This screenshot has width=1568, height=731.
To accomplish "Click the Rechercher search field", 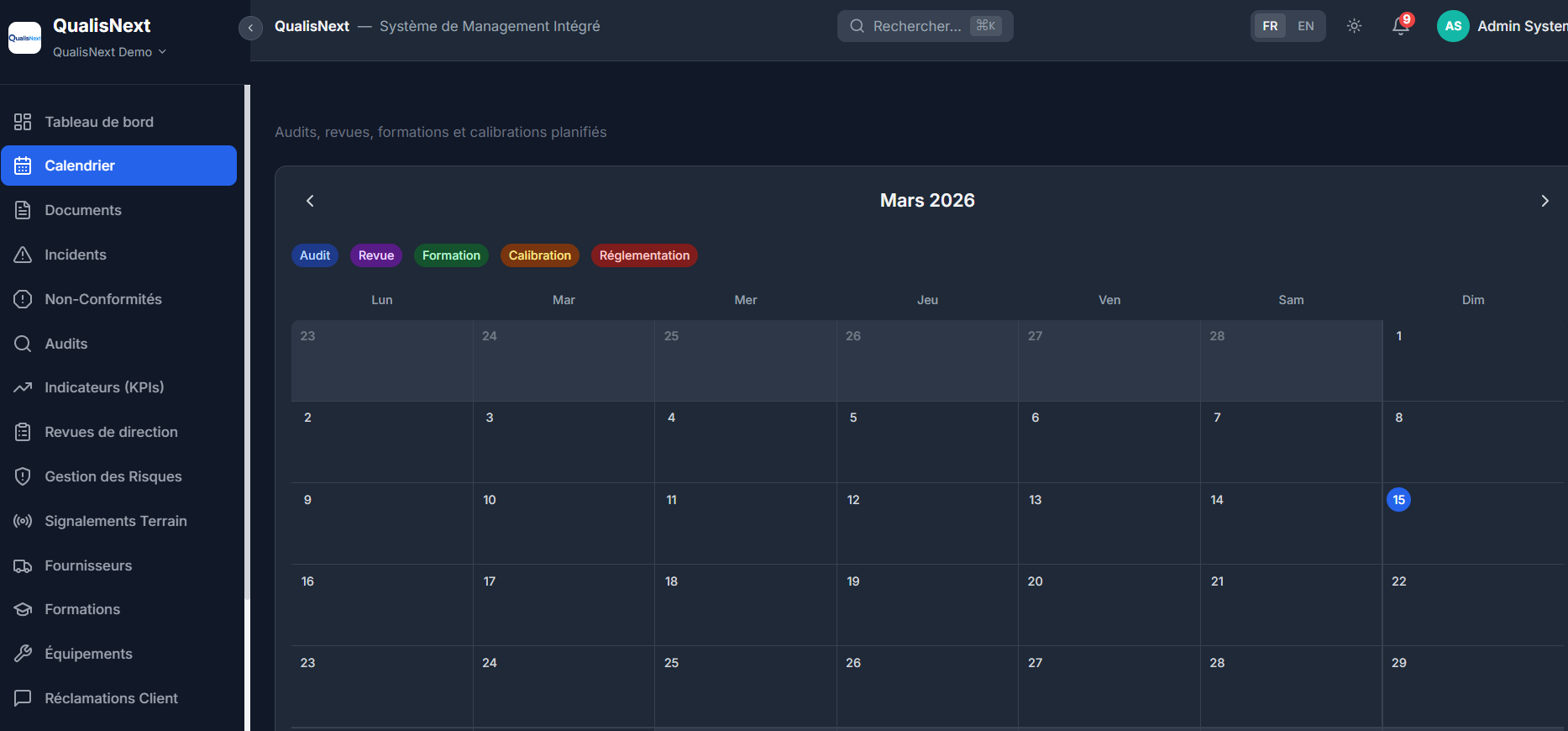I will pyautogui.click(x=925, y=26).
